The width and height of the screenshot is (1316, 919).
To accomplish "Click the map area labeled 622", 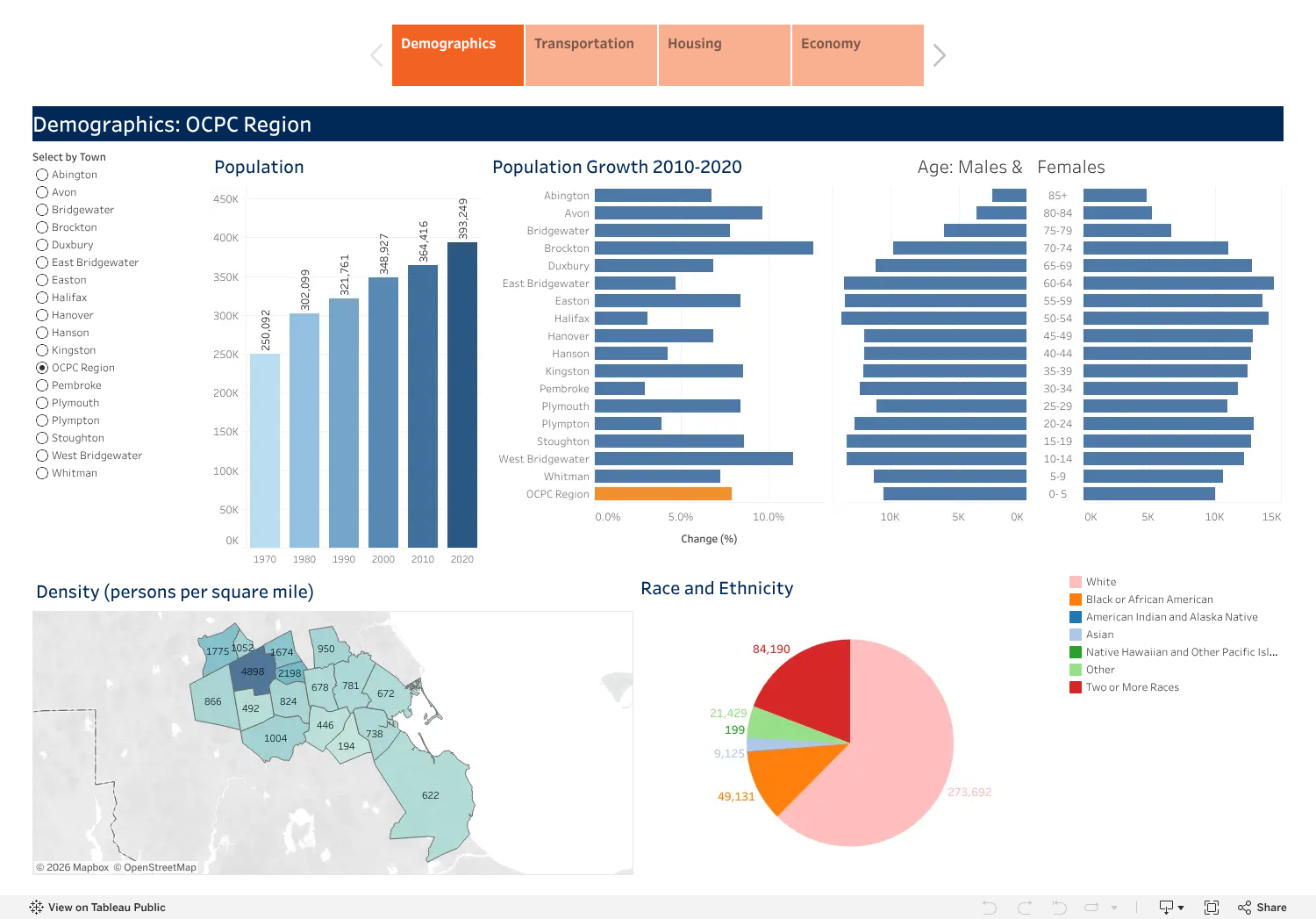I will pos(430,795).
